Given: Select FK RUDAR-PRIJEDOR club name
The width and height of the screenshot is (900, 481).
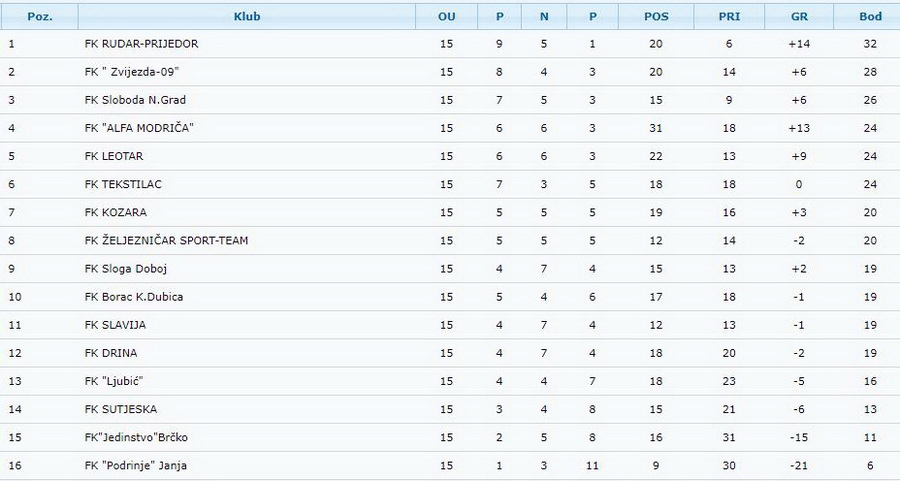Looking at the screenshot, I should [141, 44].
